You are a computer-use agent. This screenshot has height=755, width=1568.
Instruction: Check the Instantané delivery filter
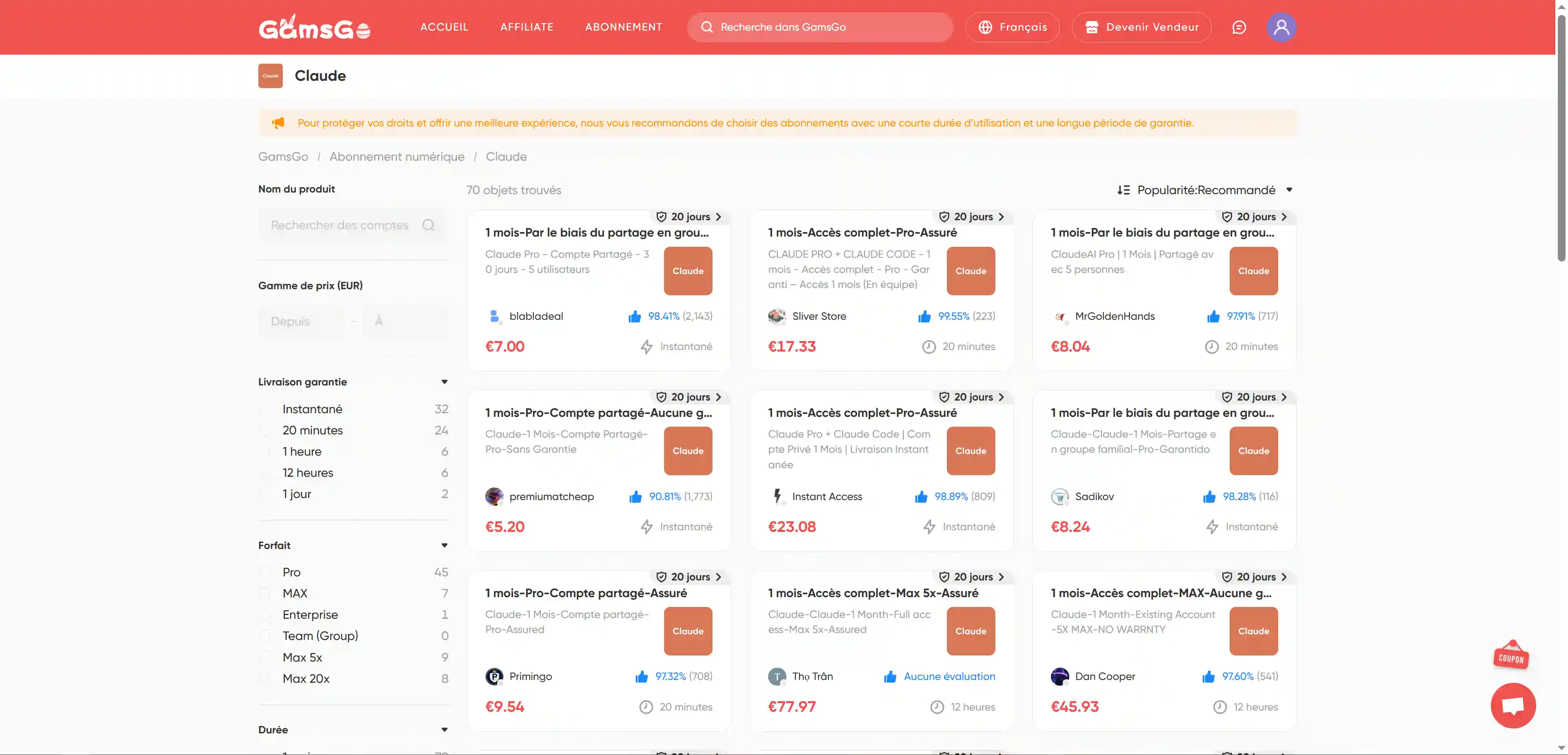tap(265, 409)
